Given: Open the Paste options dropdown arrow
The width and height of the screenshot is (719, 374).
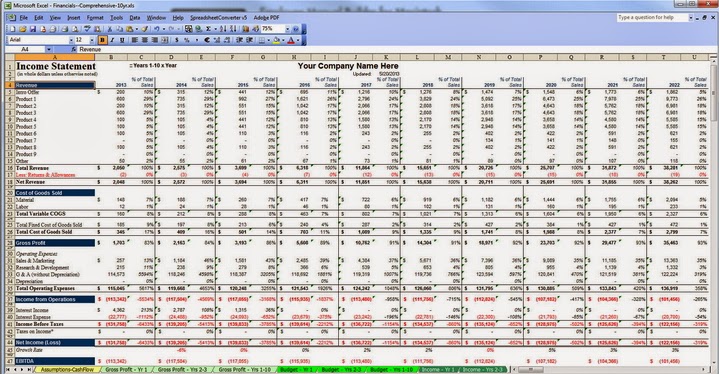Looking at the screenshot, I should (x=137, y=29).
